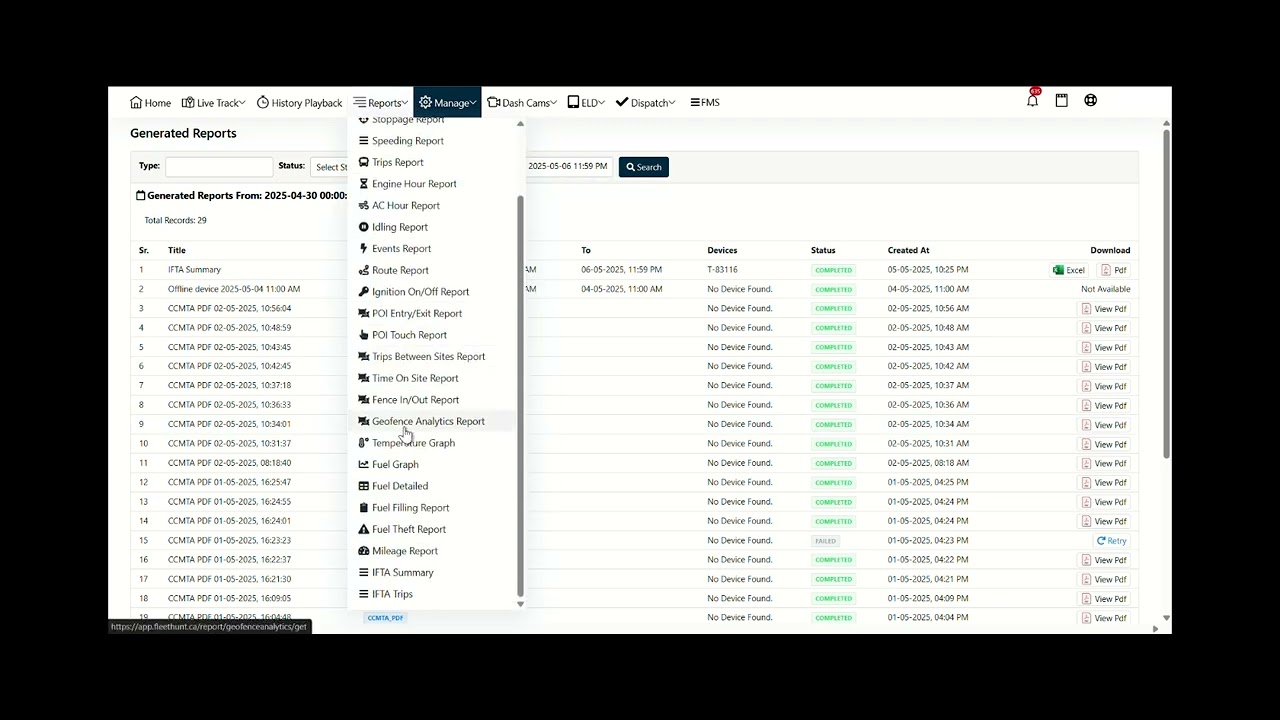
Task: Expand the Reports menu
Action: point(381,102)
